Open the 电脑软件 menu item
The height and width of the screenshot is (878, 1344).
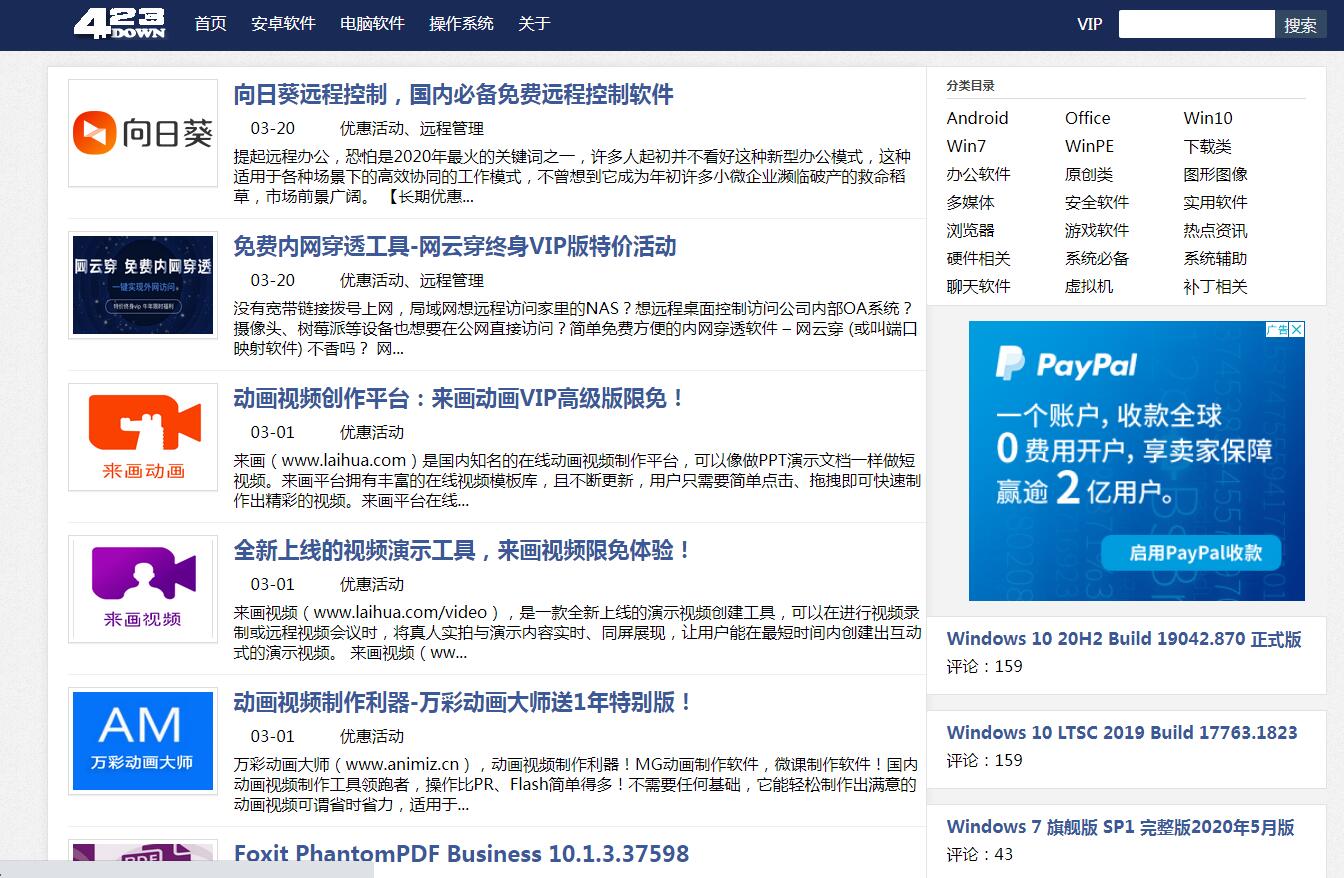coord(372,24)
